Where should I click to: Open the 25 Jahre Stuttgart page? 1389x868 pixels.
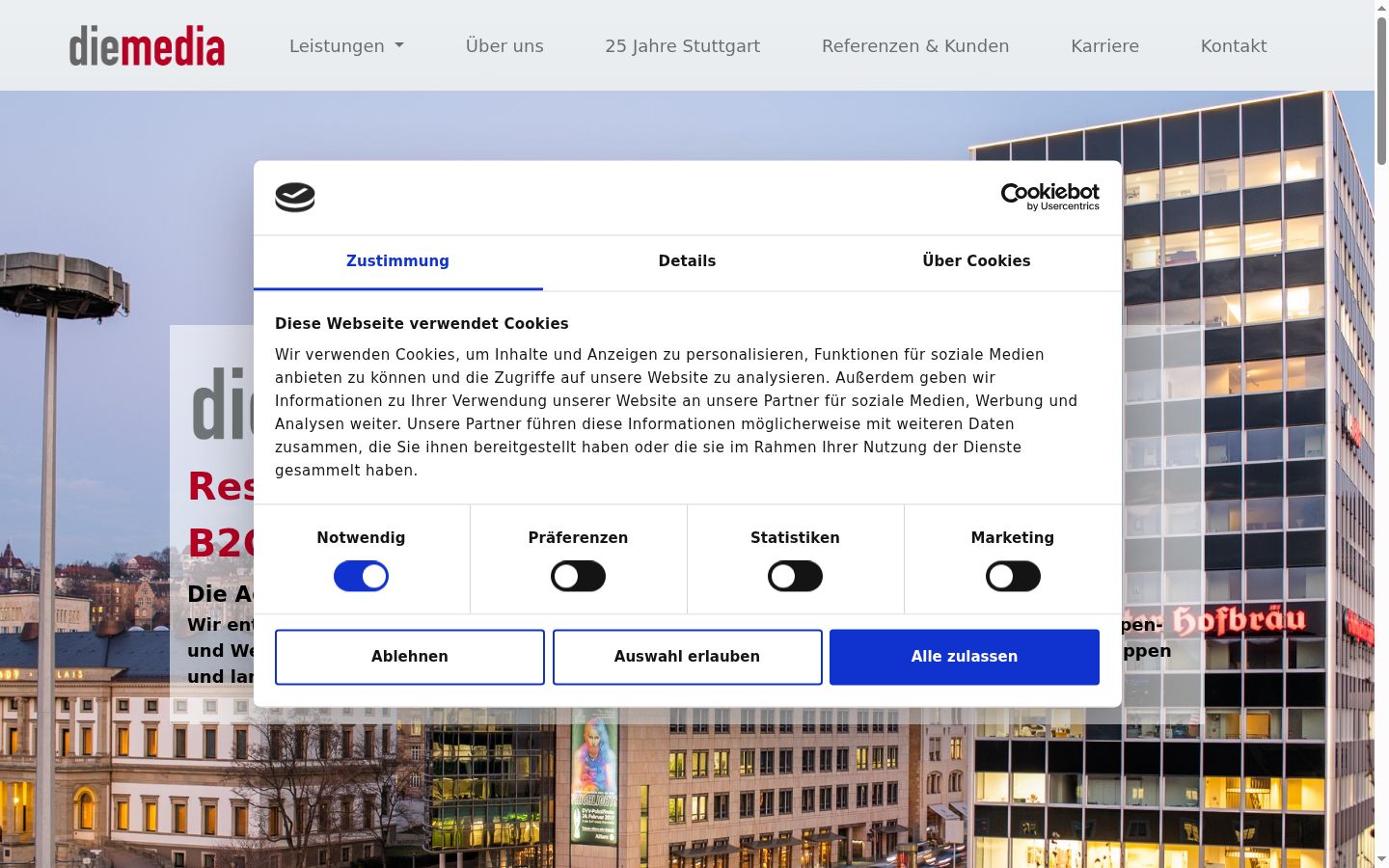(682, 46)
